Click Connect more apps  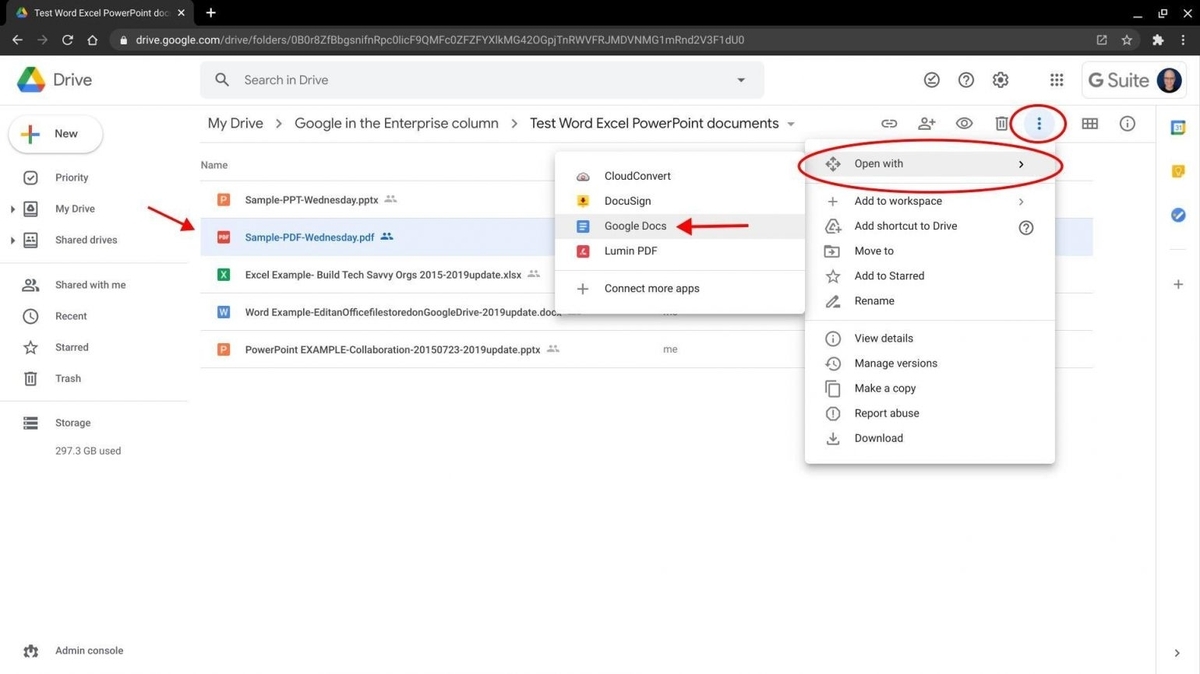click(651, 288)
